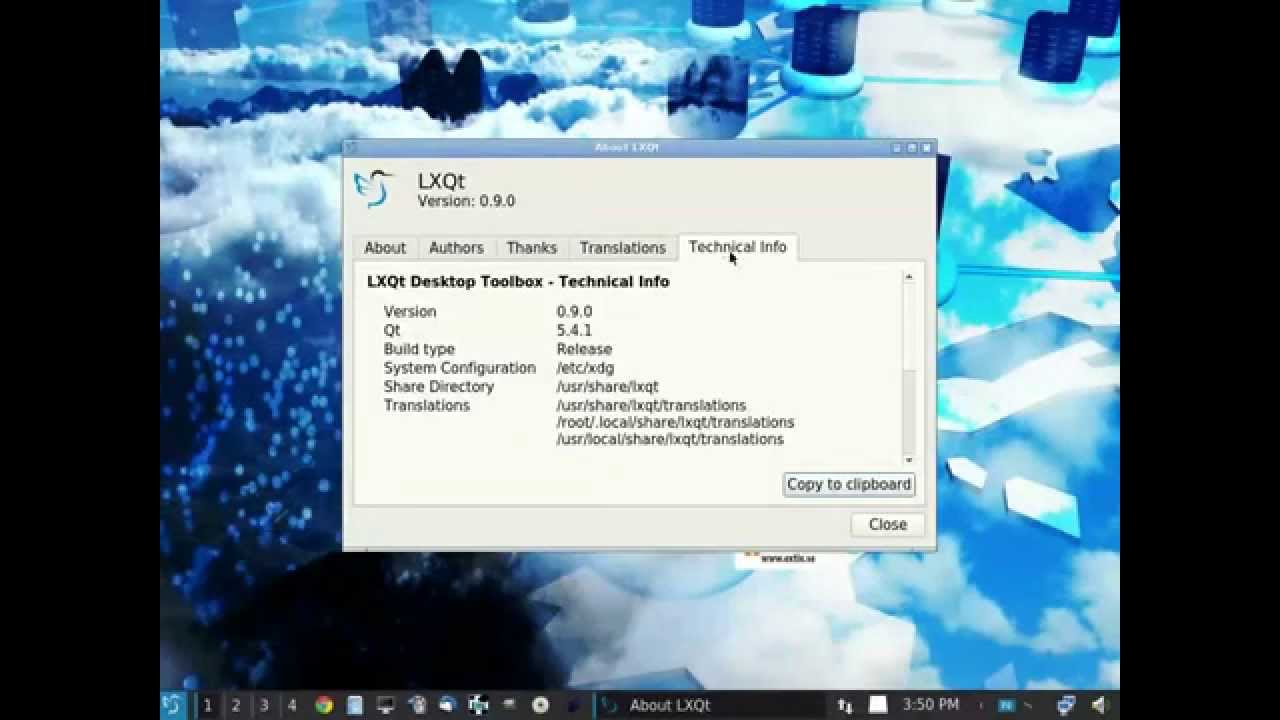Close the About LXQt window from title bar
Screen dimensions: 1280x720
(x=927, y=148)
